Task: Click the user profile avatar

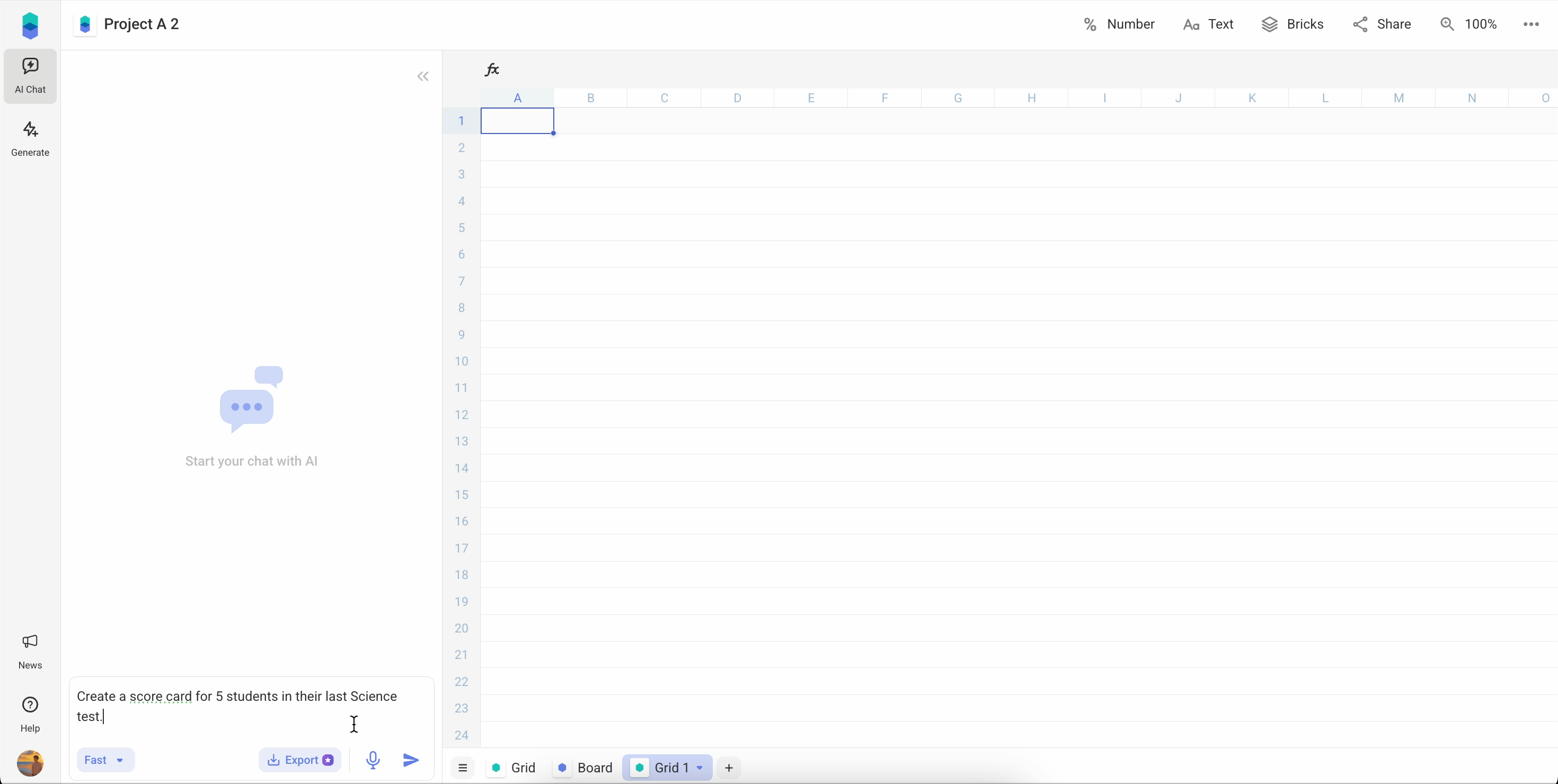Action: (30, 763)
